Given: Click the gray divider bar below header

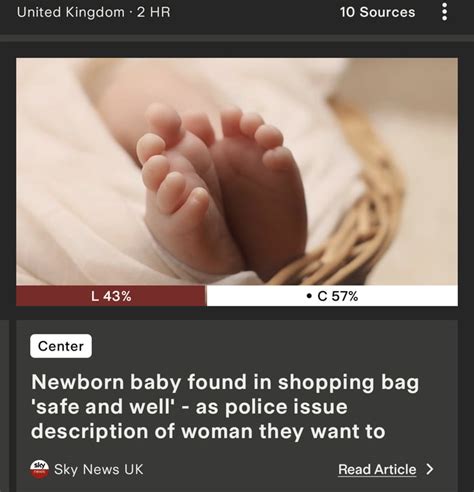Looking at the screenshot, I should pyautogui.click(x=237, y=38).
